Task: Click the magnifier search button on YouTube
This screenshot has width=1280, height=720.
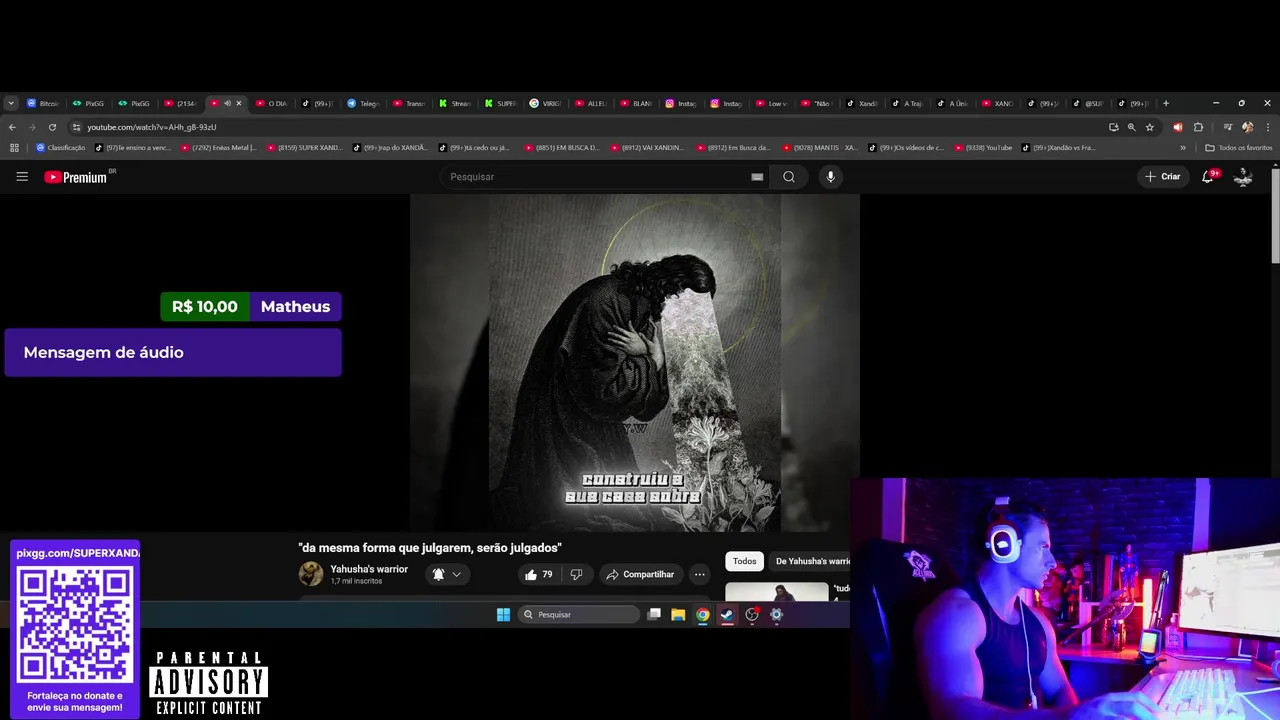Action: [789, 177]
